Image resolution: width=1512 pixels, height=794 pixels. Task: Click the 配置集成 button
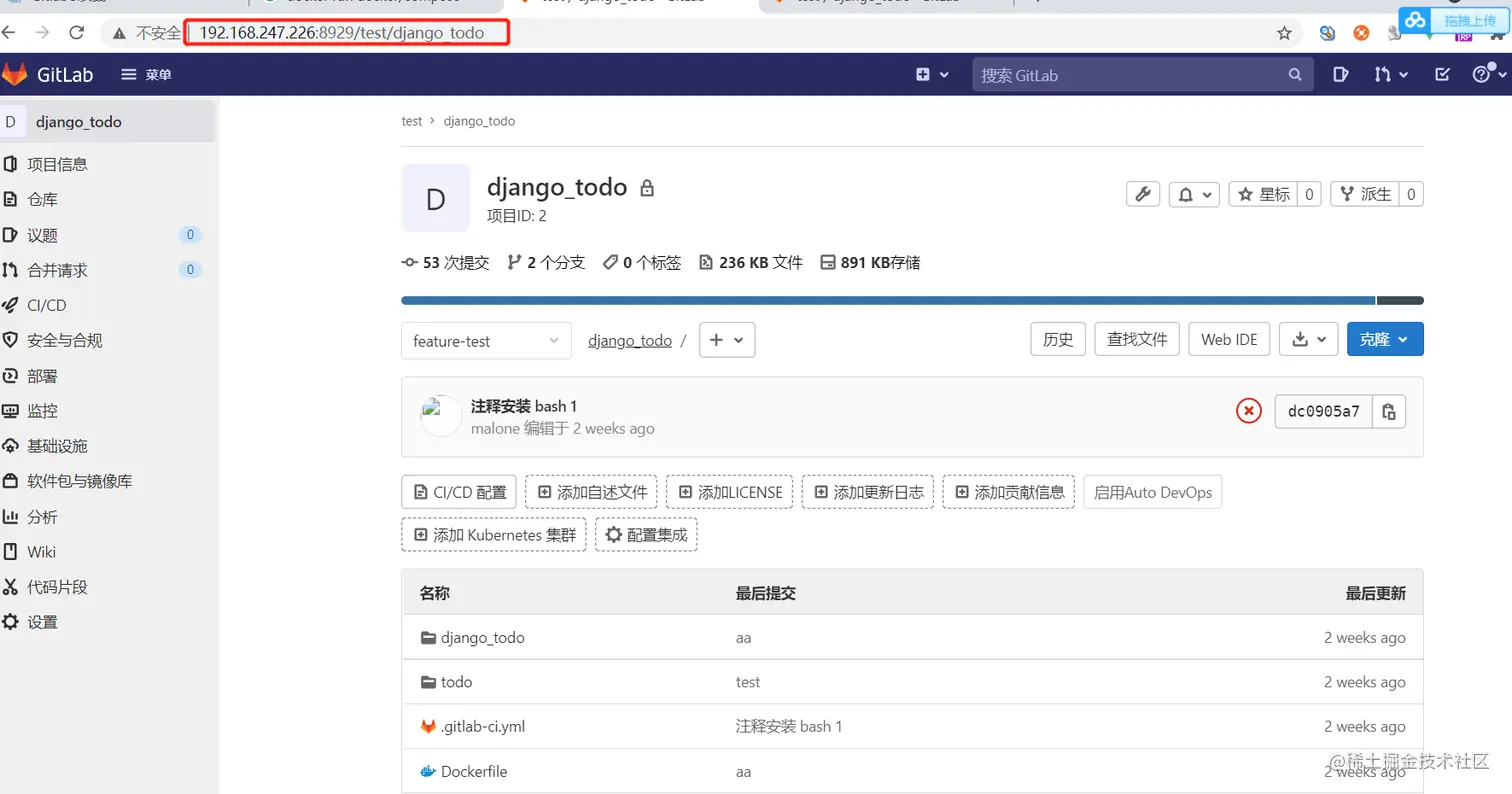pyautogui.click(x=646, y=535)
